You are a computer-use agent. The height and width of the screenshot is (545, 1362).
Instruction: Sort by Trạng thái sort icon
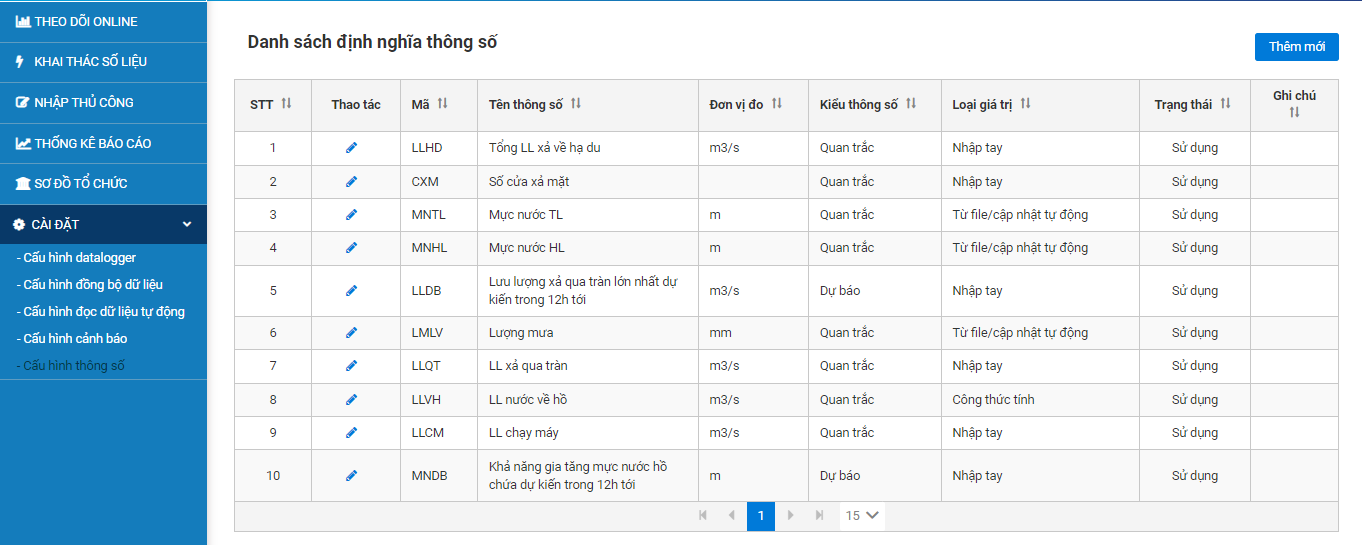1226,104
